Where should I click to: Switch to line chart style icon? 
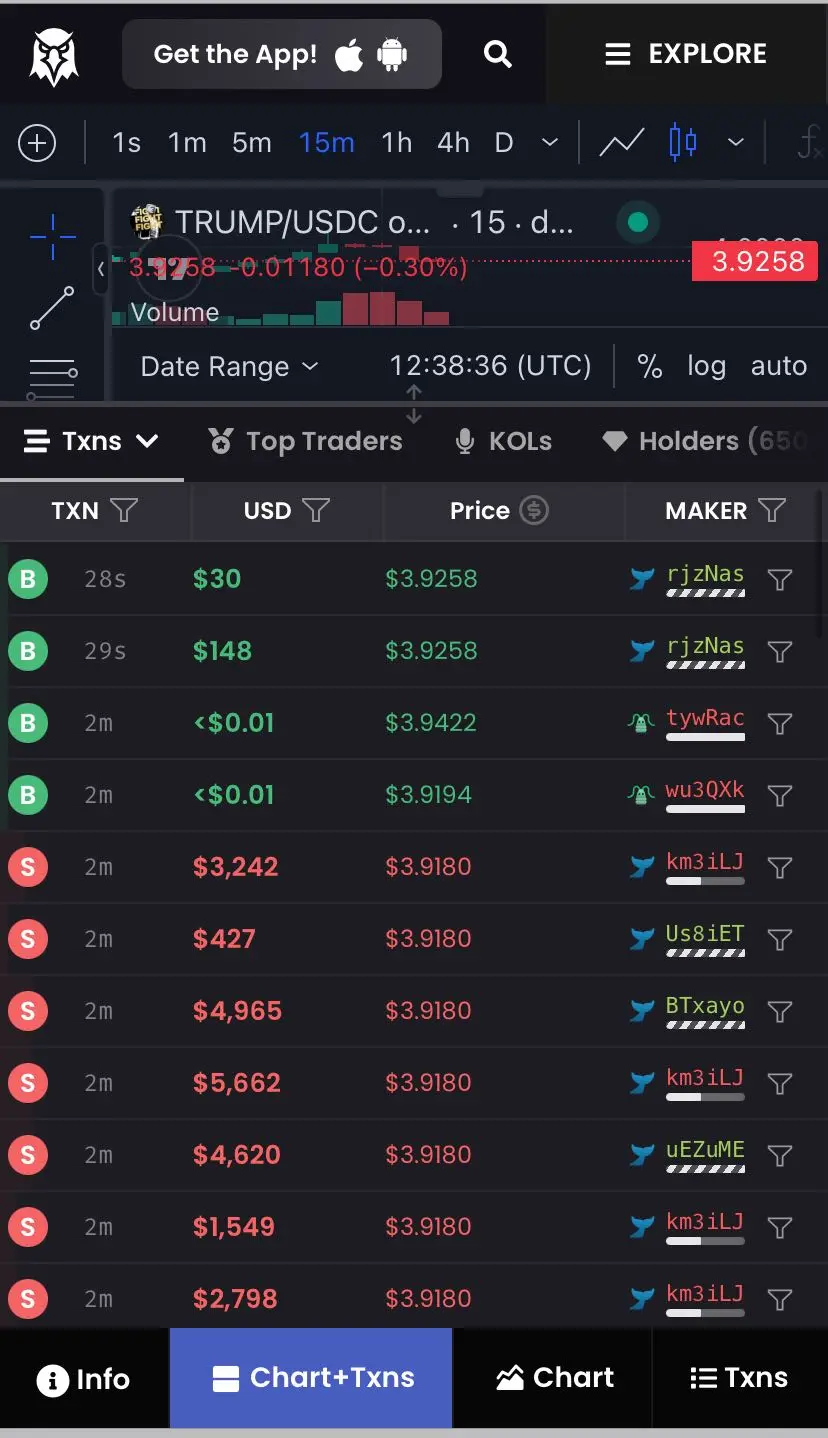(622, 143)
